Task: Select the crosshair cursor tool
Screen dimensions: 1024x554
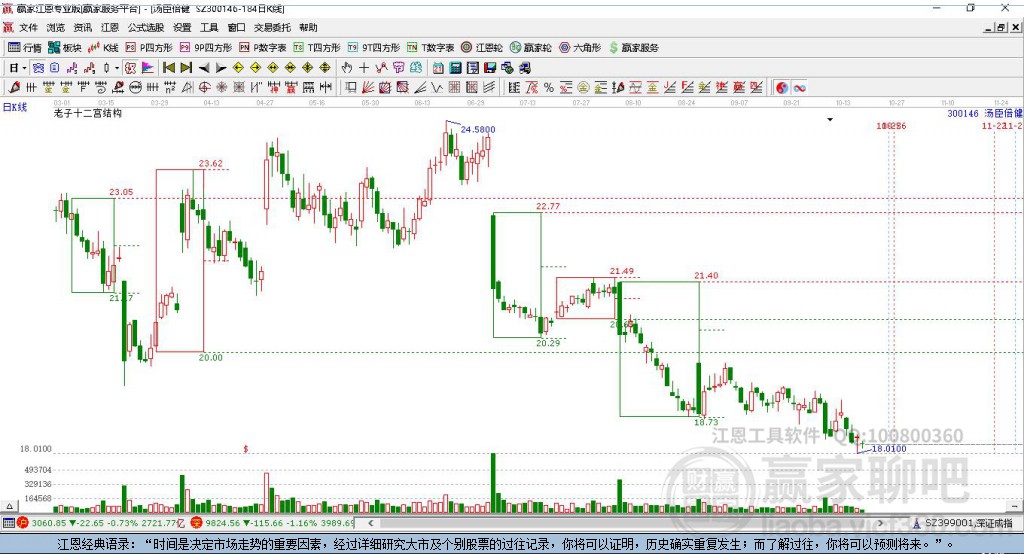Action: (x=364, y=68)
